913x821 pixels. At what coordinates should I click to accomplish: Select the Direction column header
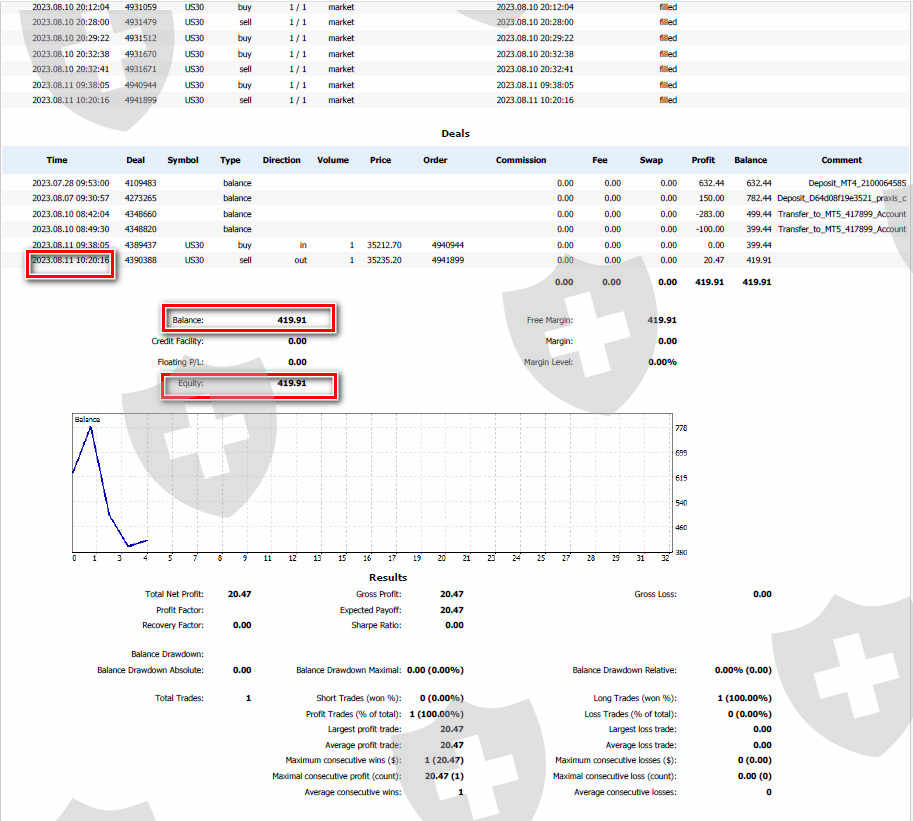281,160
